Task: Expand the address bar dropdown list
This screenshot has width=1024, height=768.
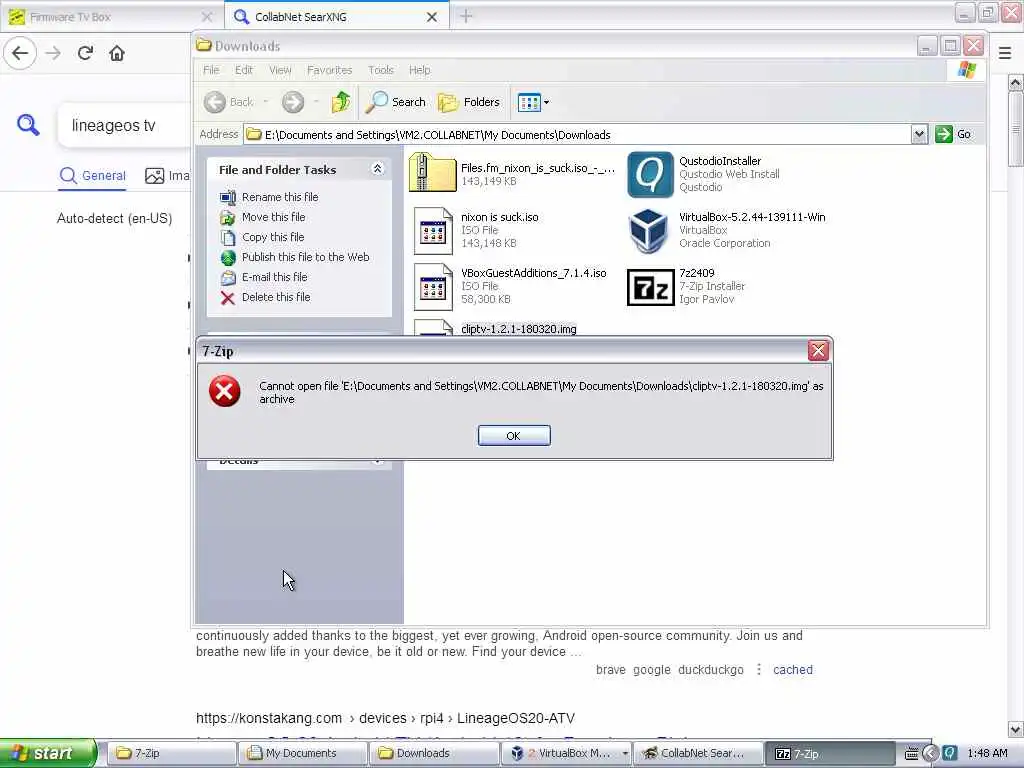Action: pyautogui.click(x=920, y=135)
